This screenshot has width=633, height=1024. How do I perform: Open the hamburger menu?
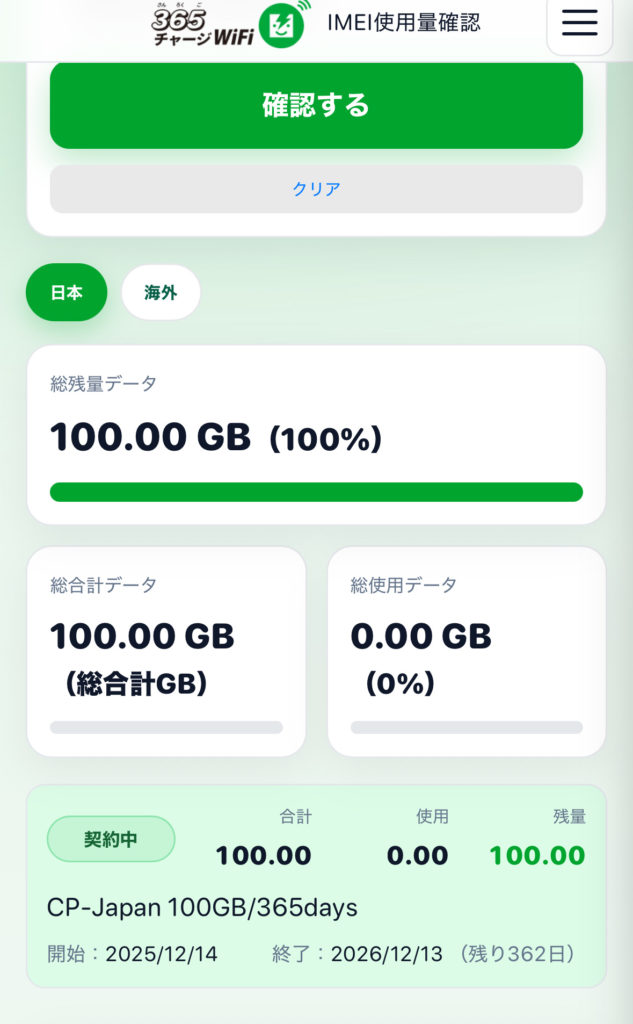[x=579, y=24]
